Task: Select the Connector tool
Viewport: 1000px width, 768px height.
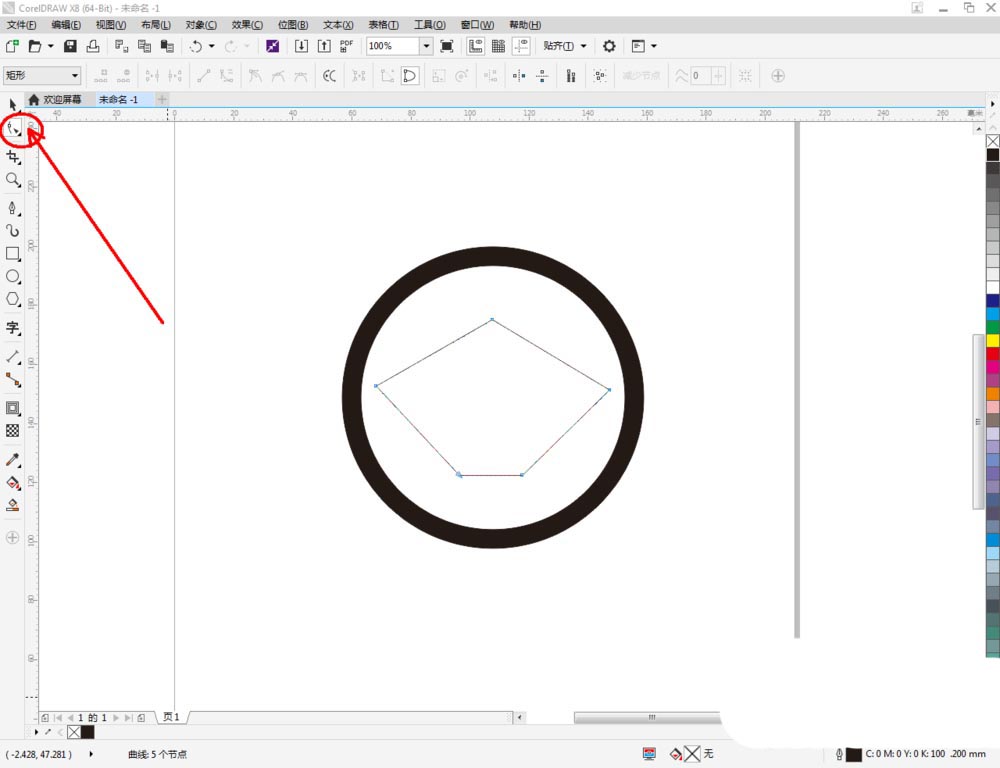Action: 13,380
